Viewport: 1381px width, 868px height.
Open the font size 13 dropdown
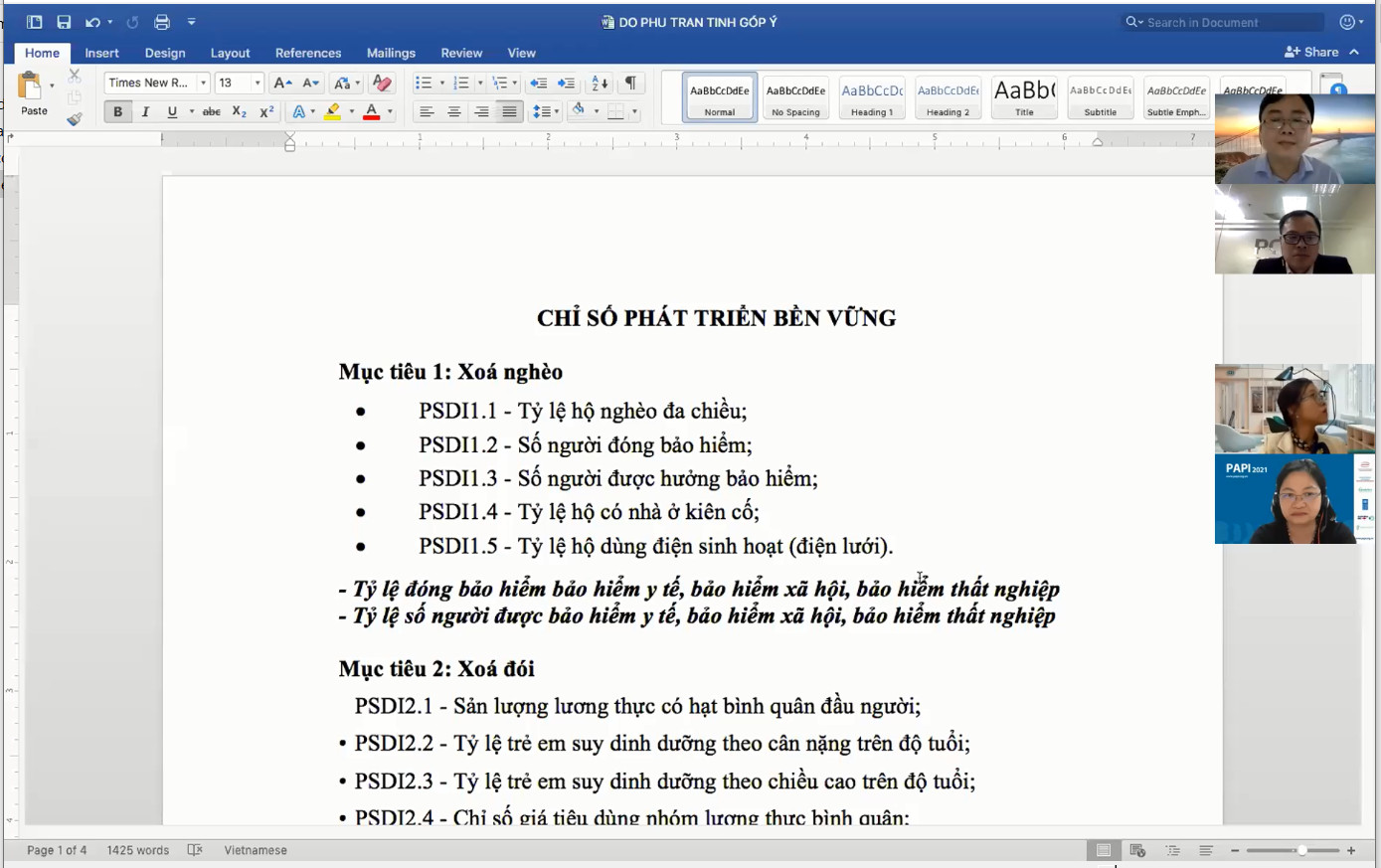point(258,84)
